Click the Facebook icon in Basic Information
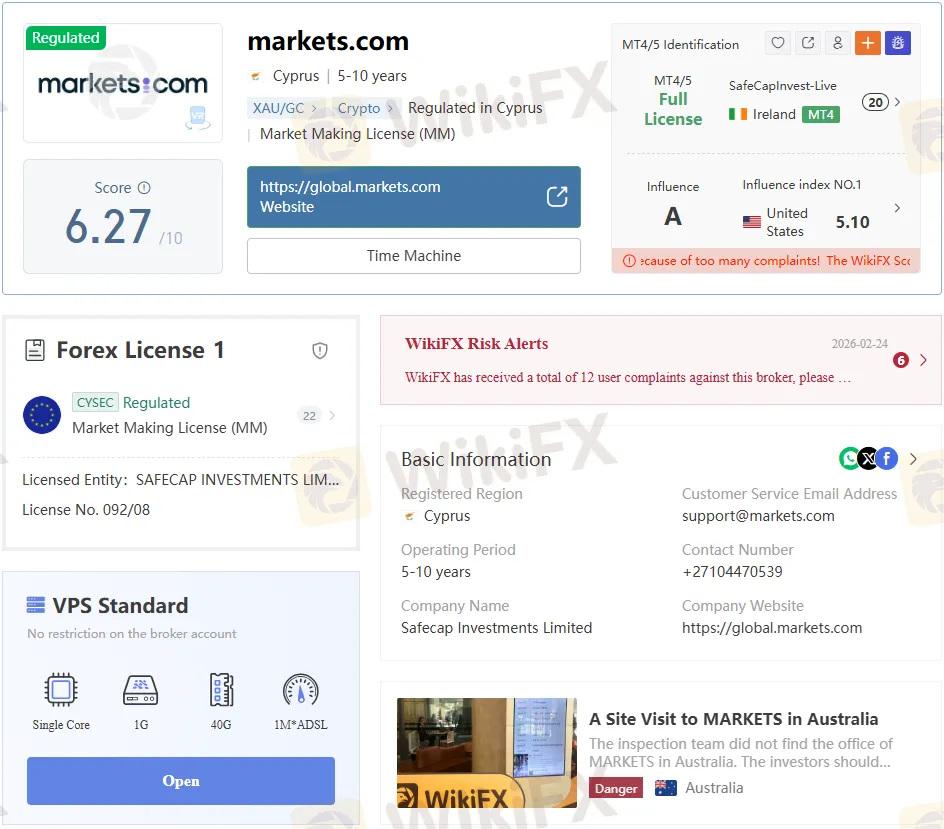The width and height of the screenshot is (944, 829). [x=887, y=458]
